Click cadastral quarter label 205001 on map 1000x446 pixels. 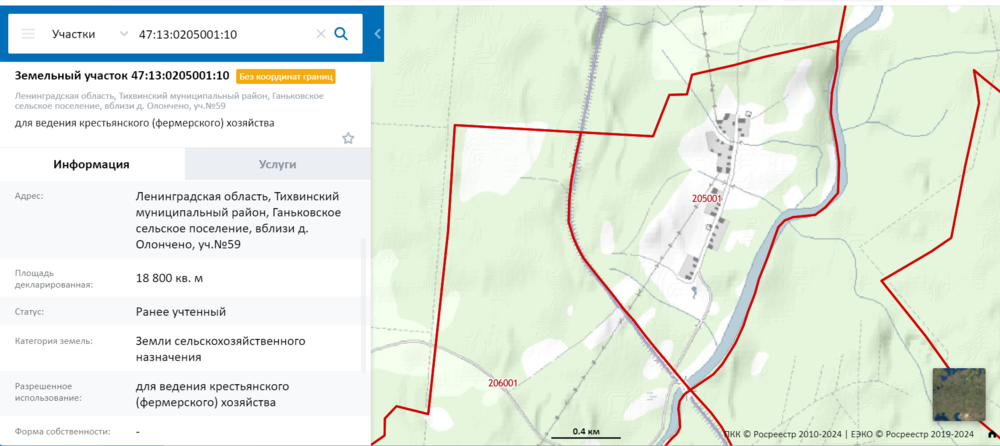[706, 198]
